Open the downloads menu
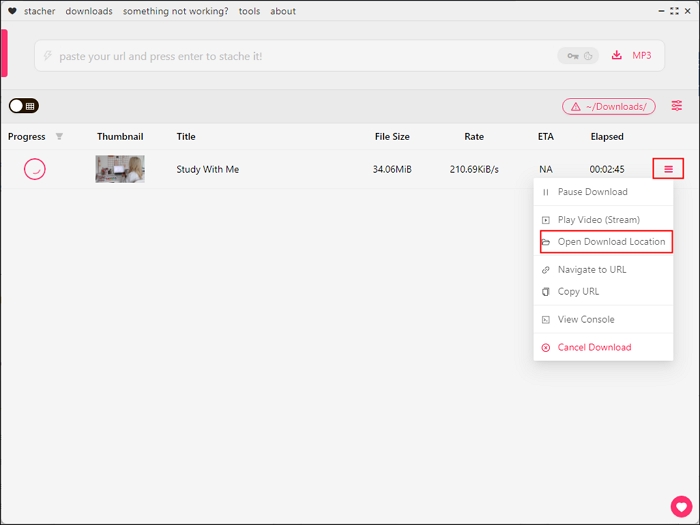 coord(89,11)
